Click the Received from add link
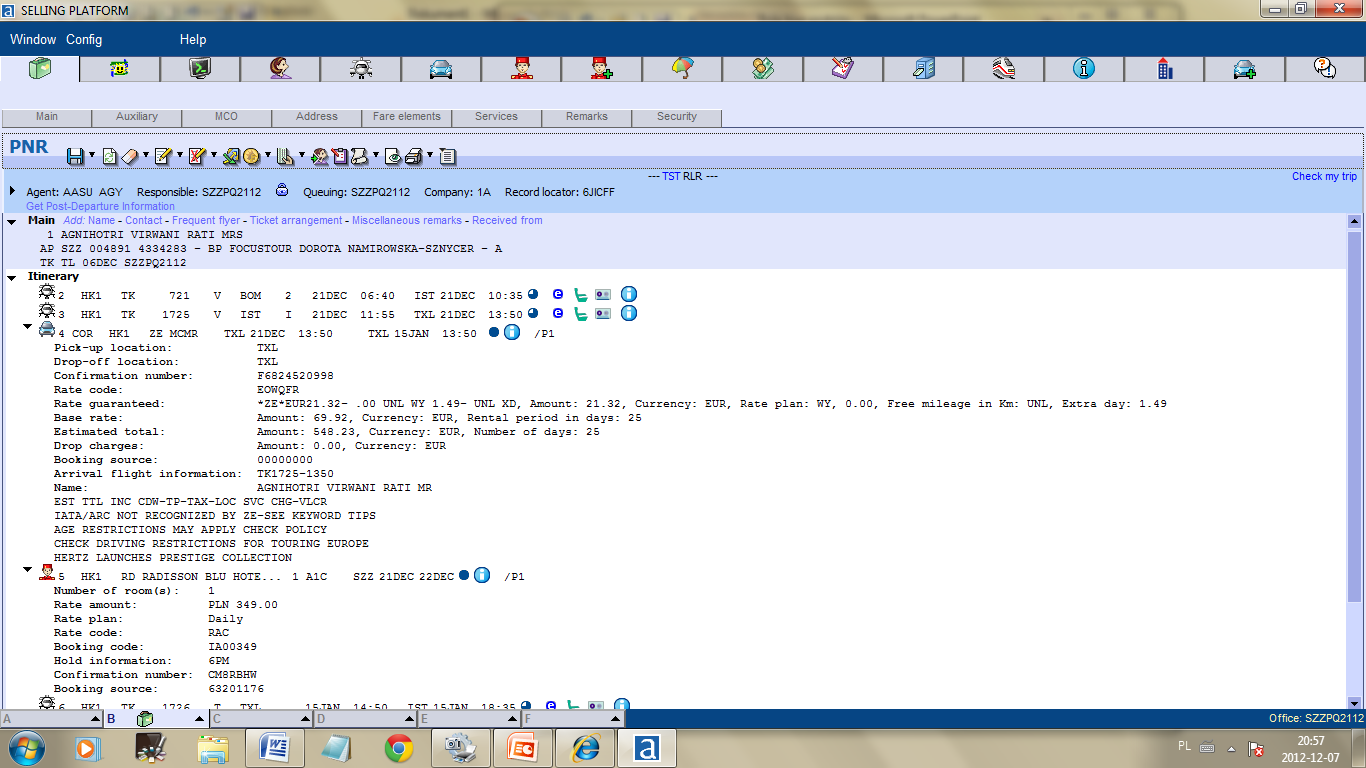This screenshot has width=1366, height=768. (x=507, y=220)
